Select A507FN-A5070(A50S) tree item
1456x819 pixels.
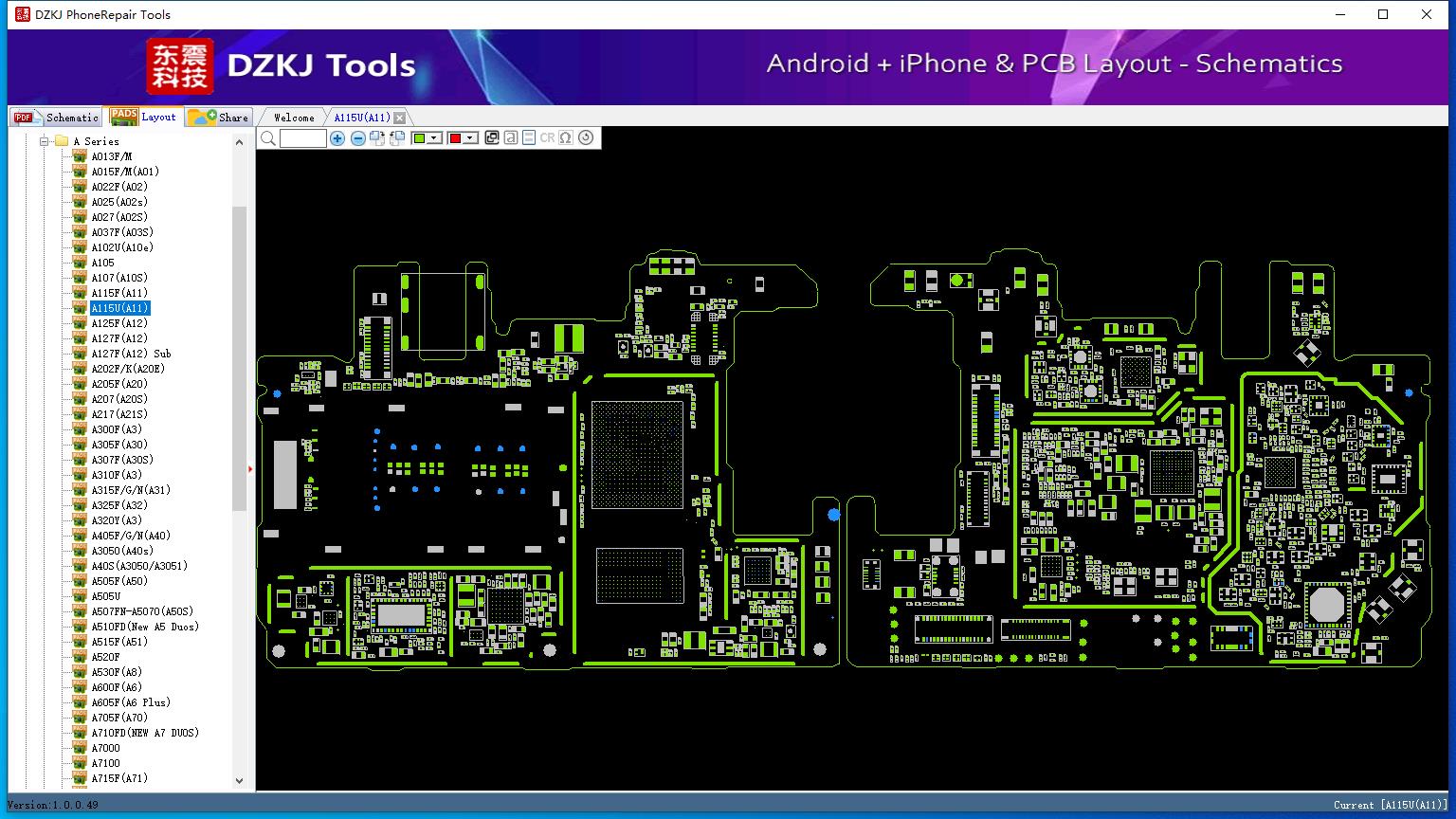coord(142,611)
